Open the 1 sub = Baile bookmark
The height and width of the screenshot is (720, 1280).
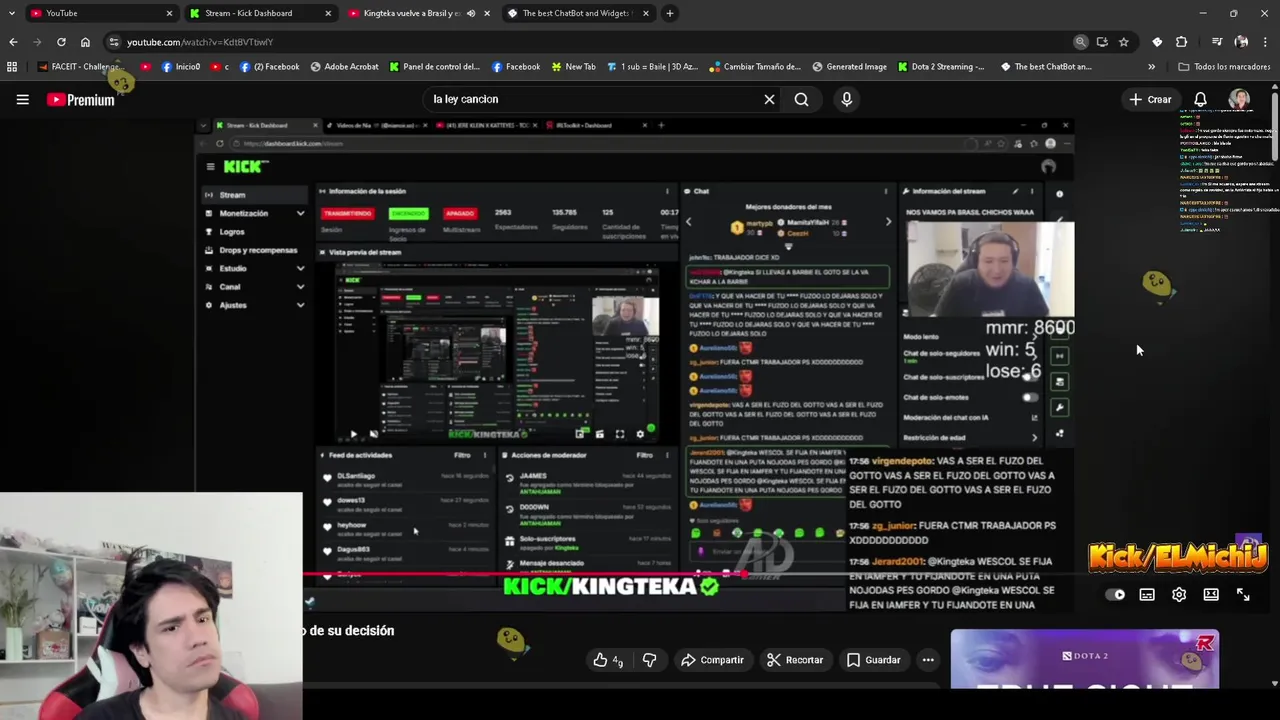pyautogui.click(x=652, y=67)
